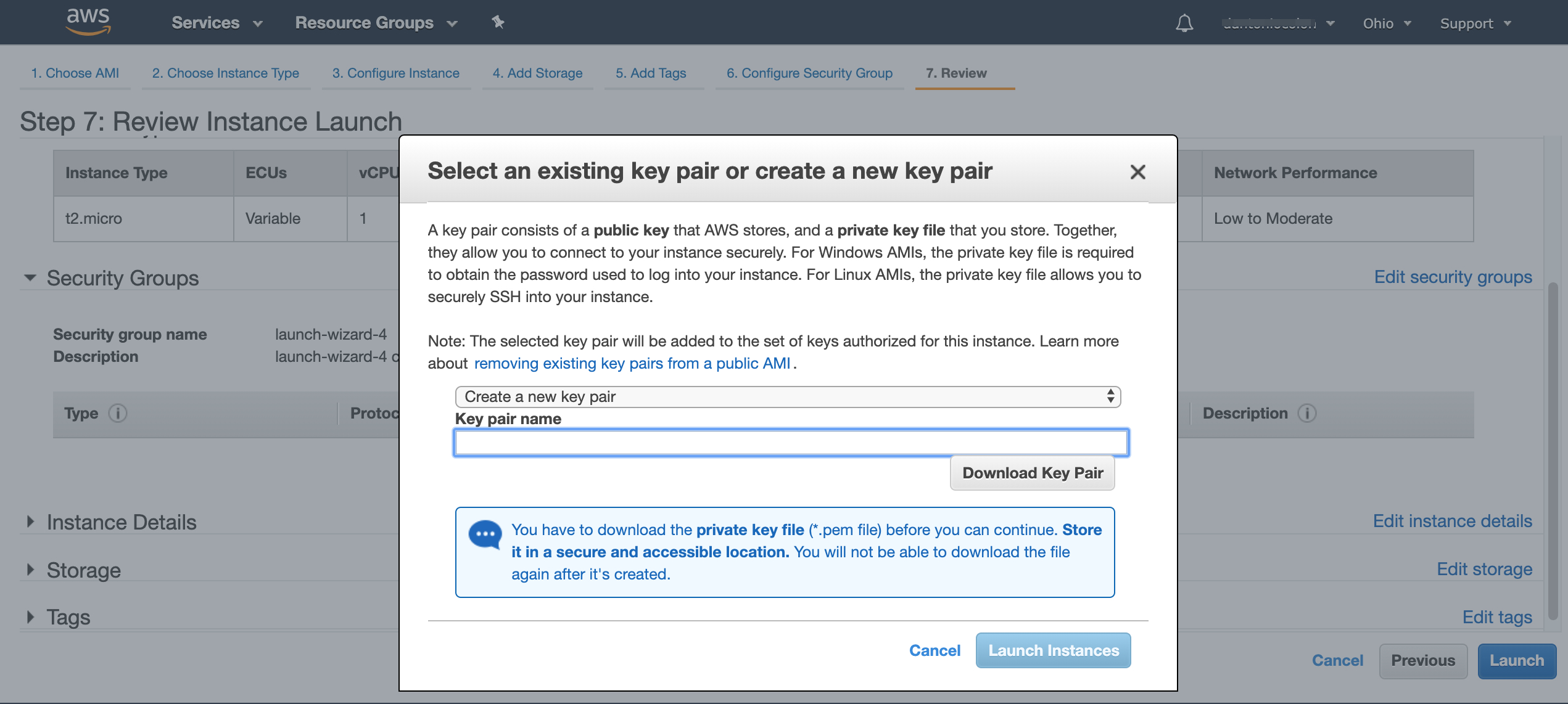
Task: Click the AWS logo icon
Action: [x=88, y=22]
